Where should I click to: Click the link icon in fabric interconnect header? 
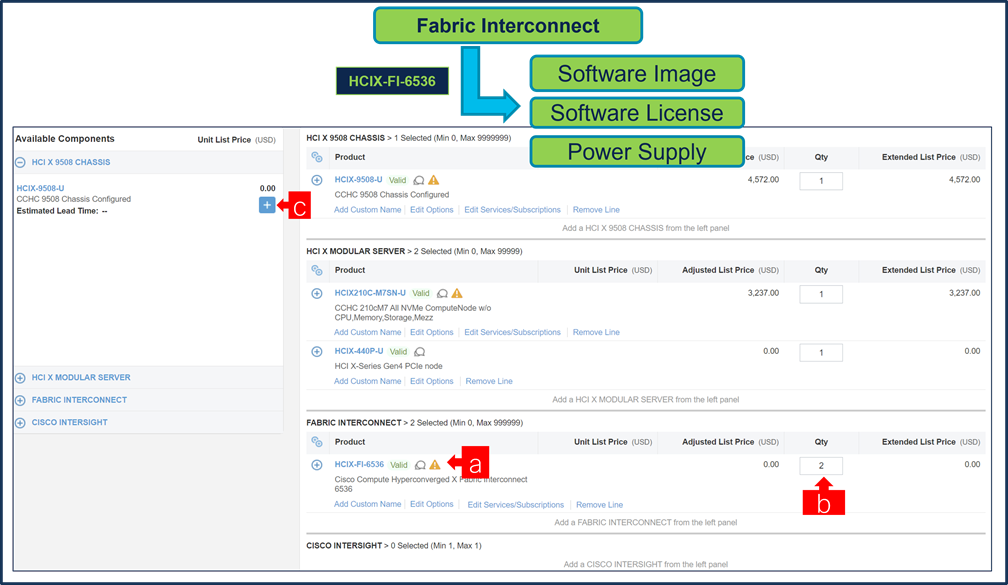pyautogui.click(x=317, y=442)
